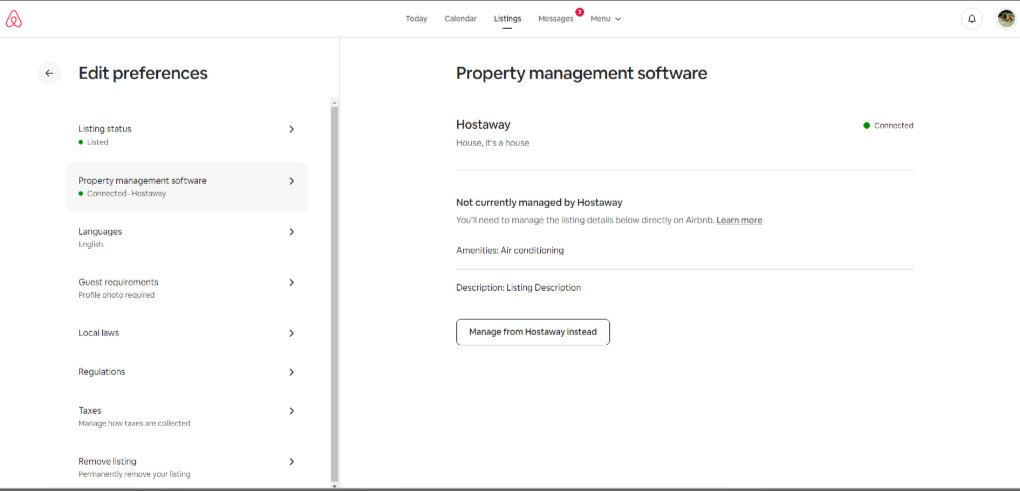
Task: Select Remove listing preference
Action: (x=187, y=467)
